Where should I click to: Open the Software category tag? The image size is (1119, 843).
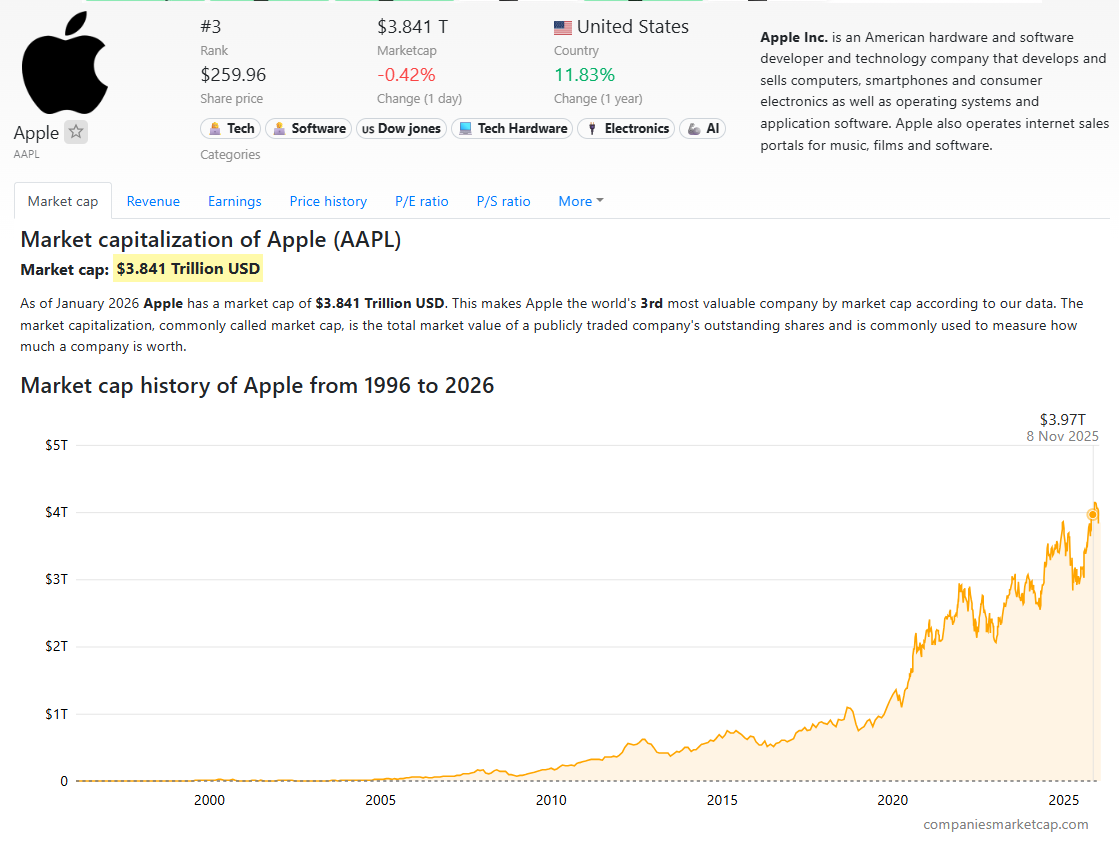tap(308, 128)
